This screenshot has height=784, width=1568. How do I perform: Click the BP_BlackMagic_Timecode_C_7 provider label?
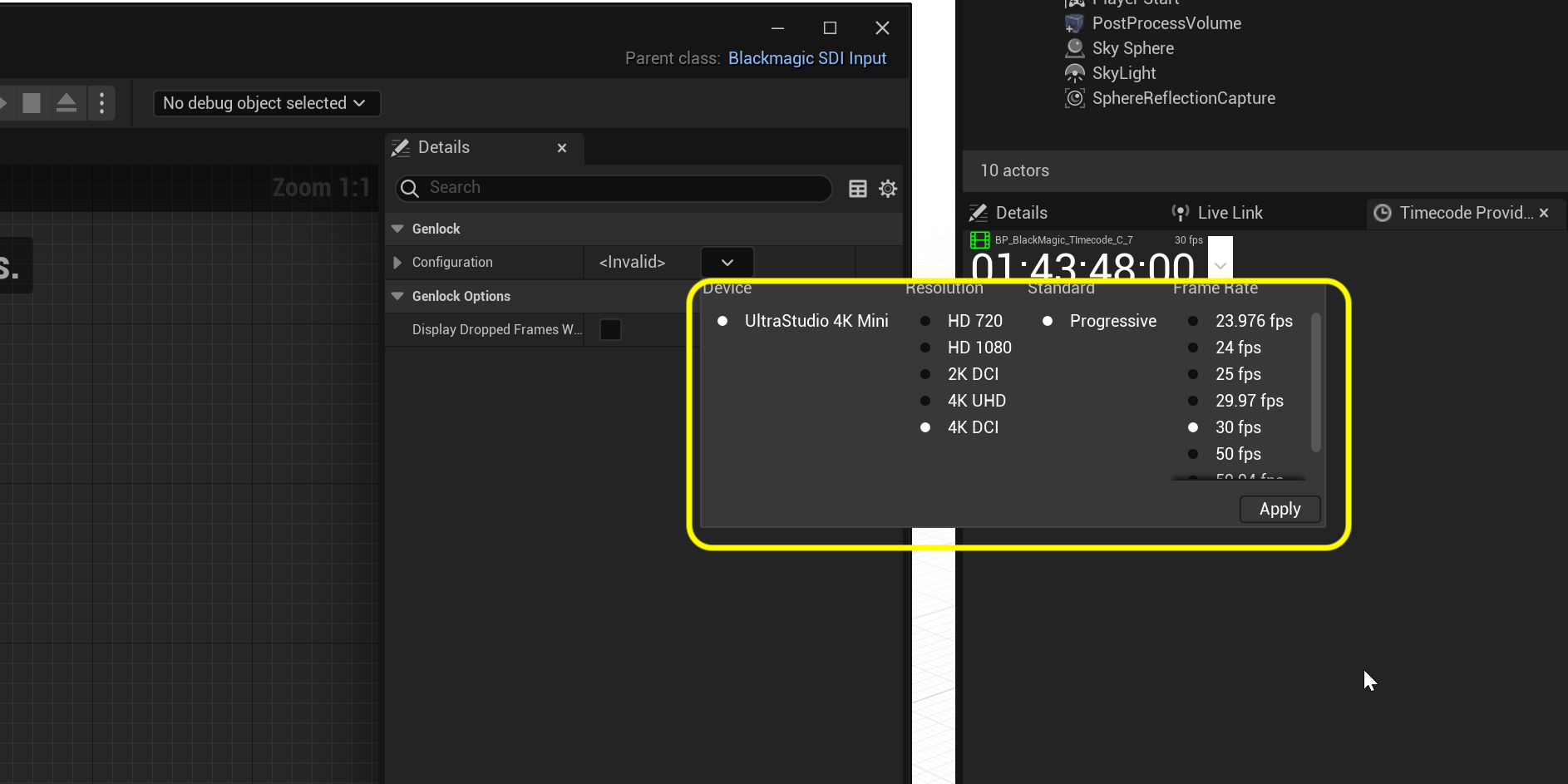point(1063,240)
